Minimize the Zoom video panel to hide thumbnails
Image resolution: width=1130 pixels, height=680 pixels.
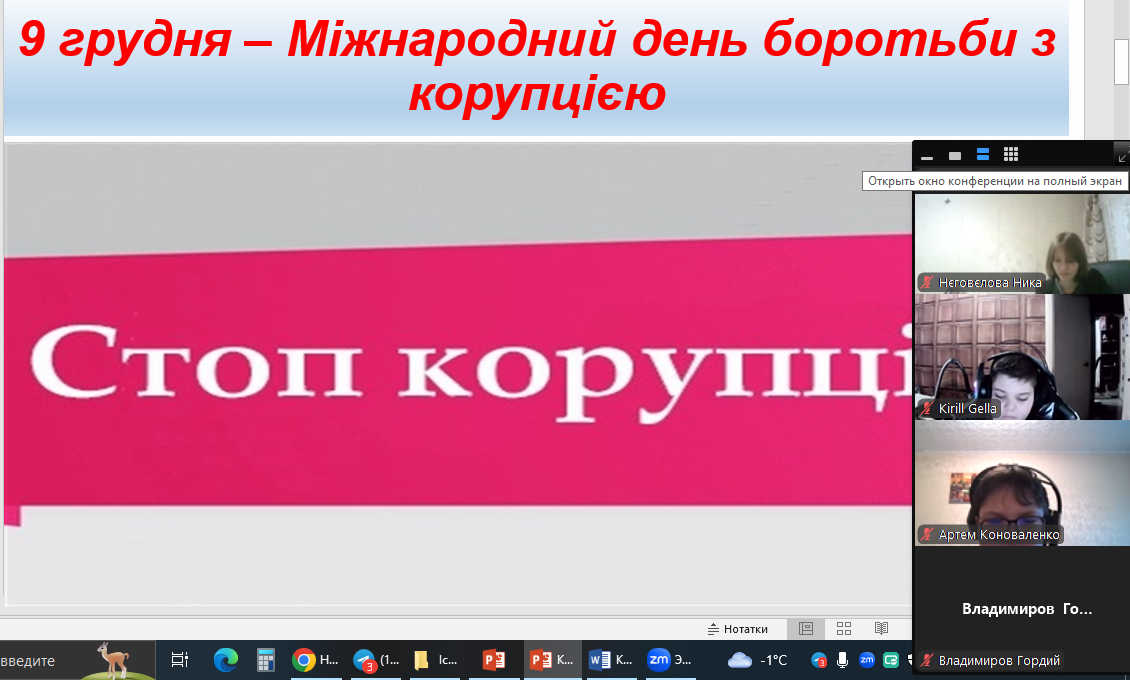pyautogui.click(x=927, y=156)
